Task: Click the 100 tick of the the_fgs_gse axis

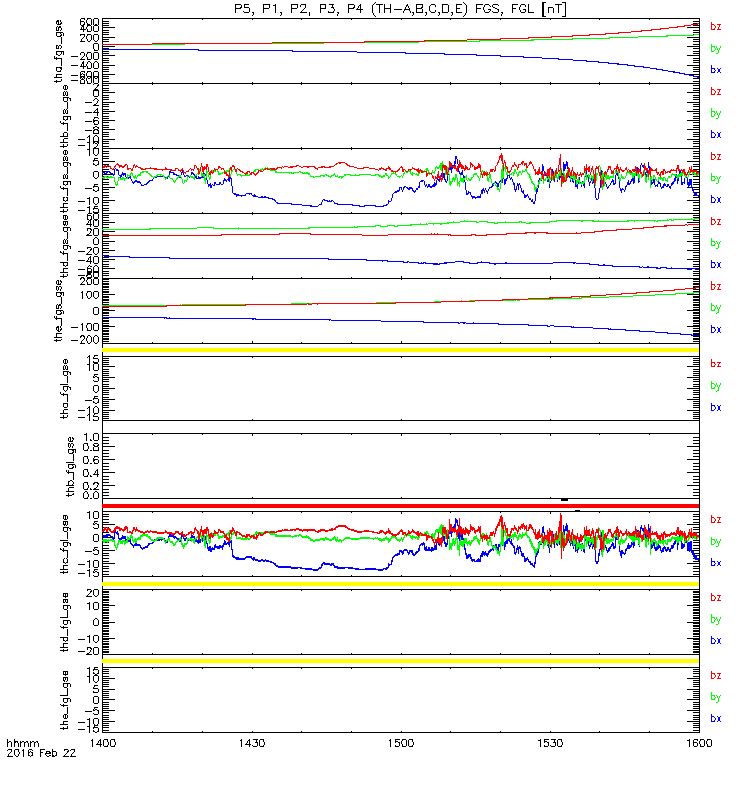Action: [x=90, y=295]
